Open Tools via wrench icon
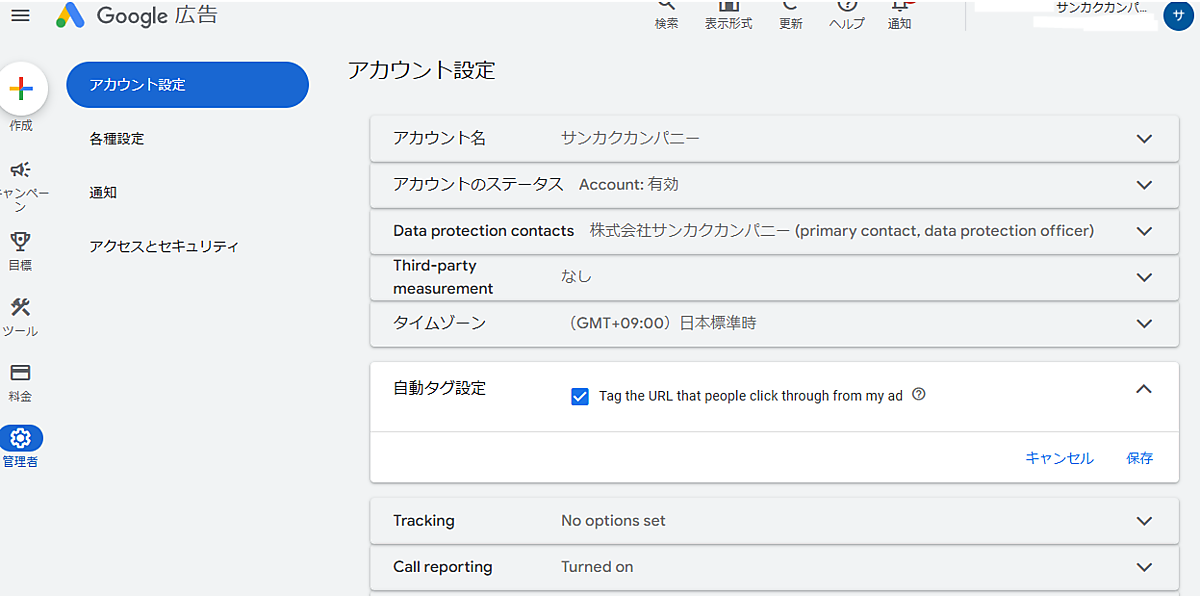 tap(20, 307)
